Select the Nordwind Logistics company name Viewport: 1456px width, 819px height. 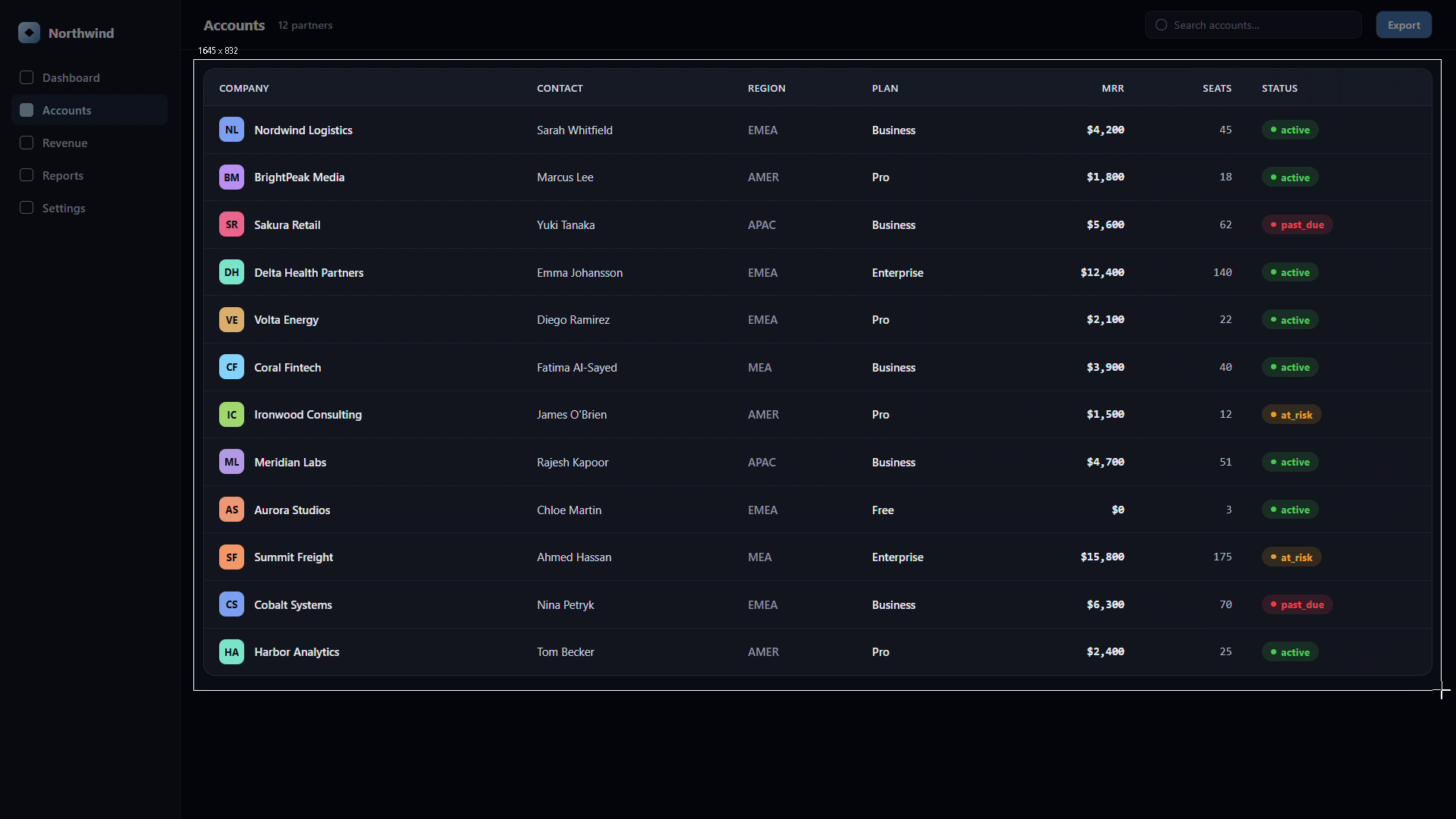(x=303, y=130)
